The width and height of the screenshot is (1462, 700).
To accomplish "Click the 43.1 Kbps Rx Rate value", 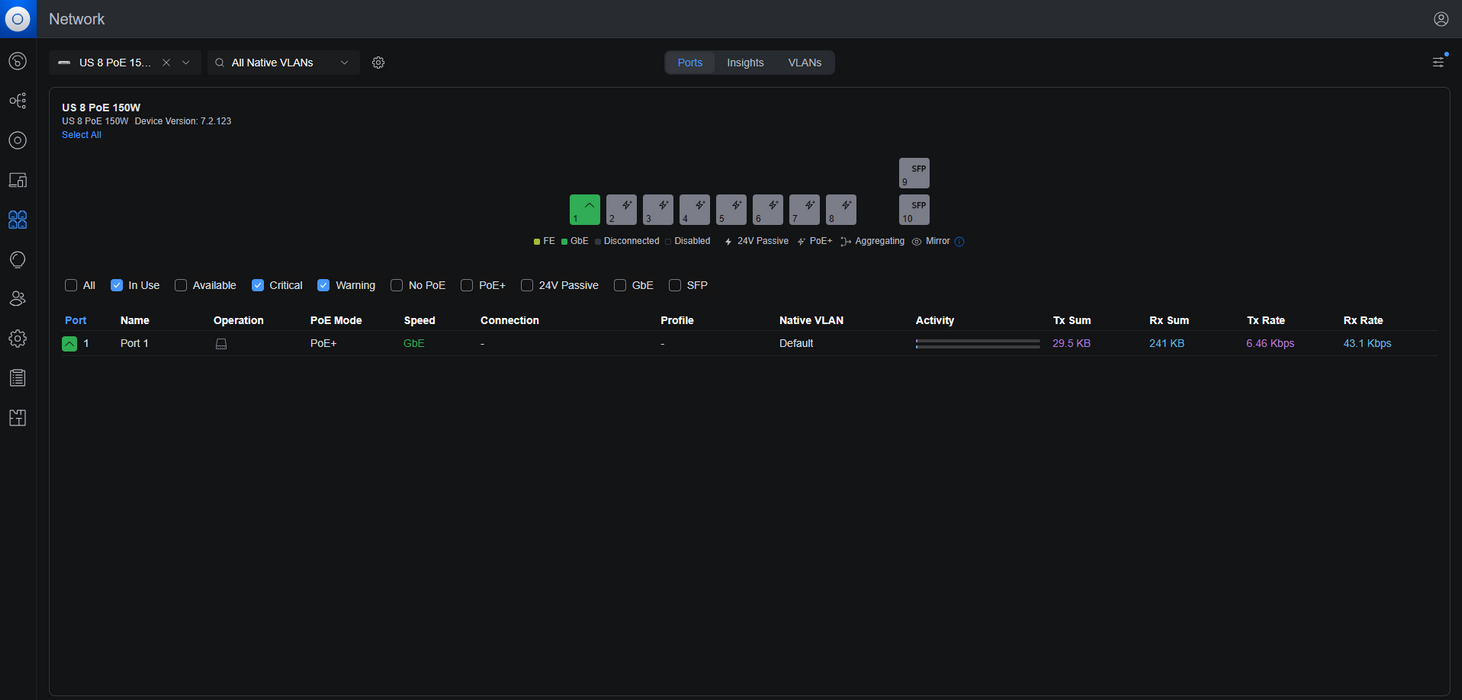I will tap(1367, 343).
